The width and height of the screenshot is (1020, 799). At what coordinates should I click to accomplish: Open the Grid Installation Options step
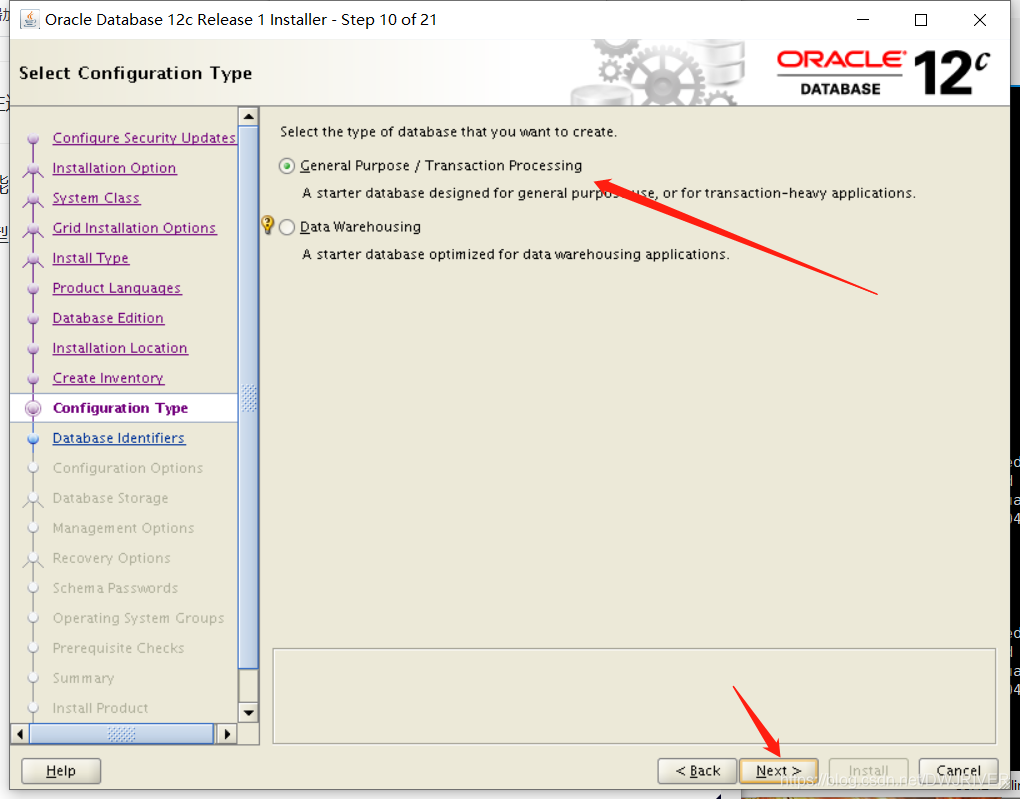coord(135,228)
